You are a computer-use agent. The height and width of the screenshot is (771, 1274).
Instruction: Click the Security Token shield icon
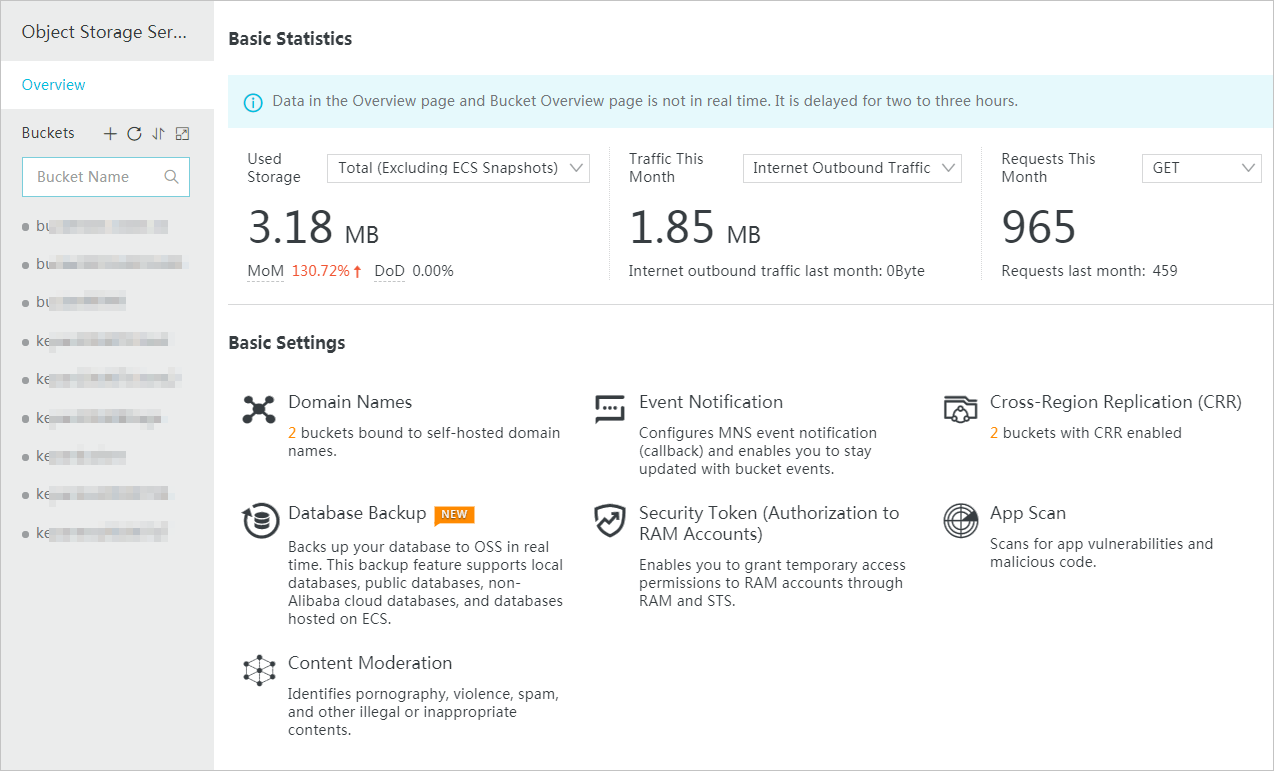(609, 521)
